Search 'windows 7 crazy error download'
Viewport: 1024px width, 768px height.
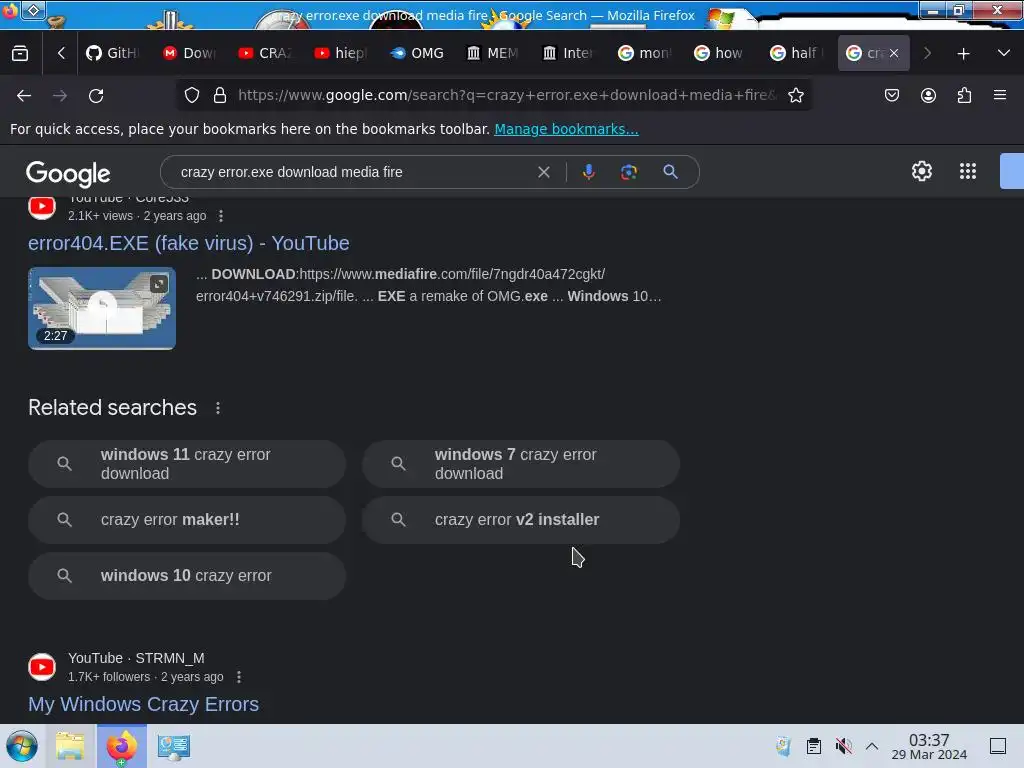tap(521, 464)
